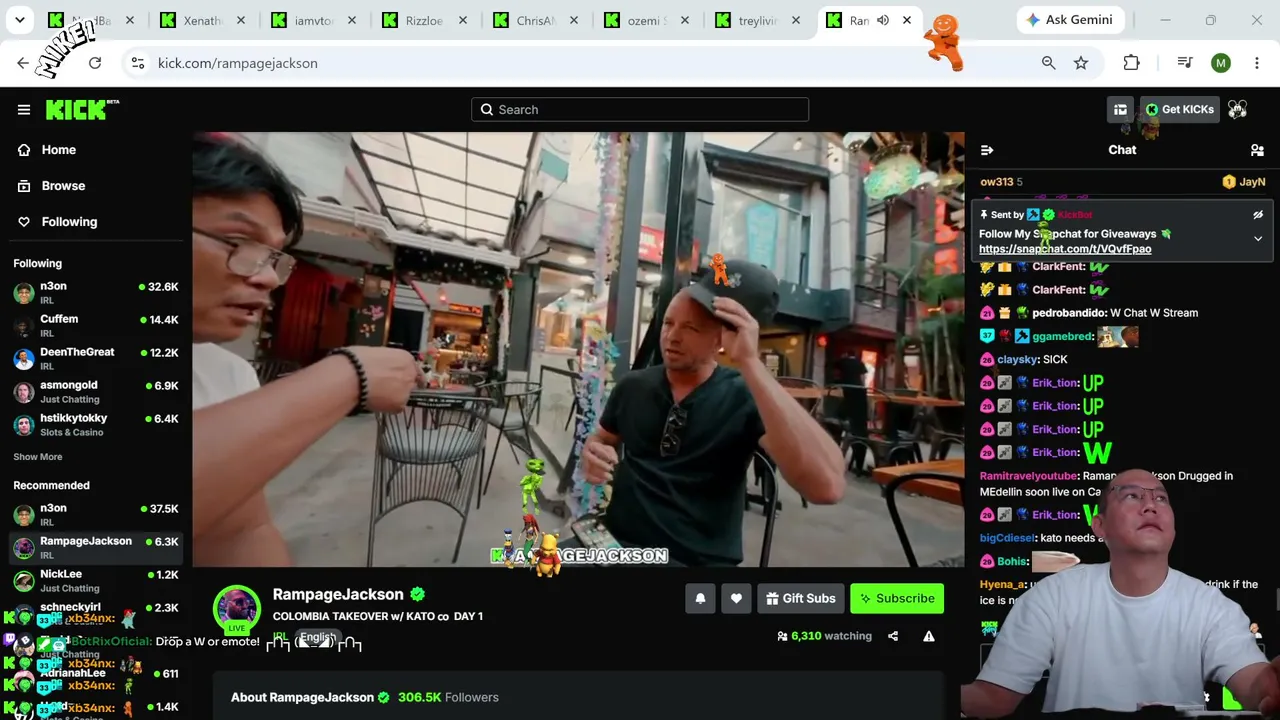The height and width of the screenshot is (720, 1280).
Task: Open the chat users list icon
Action: tap(1257, 150)
